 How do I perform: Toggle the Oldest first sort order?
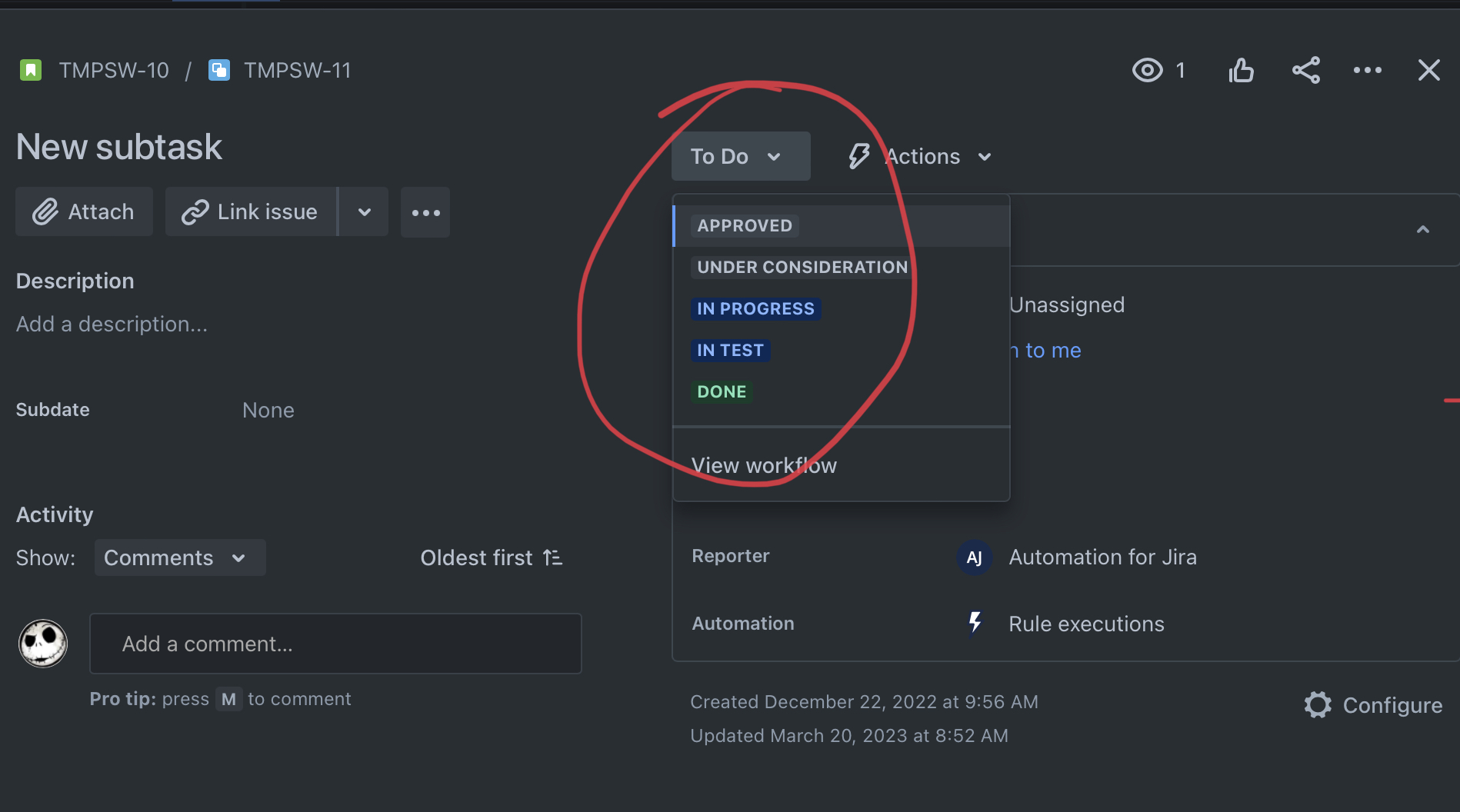[491, 557]
